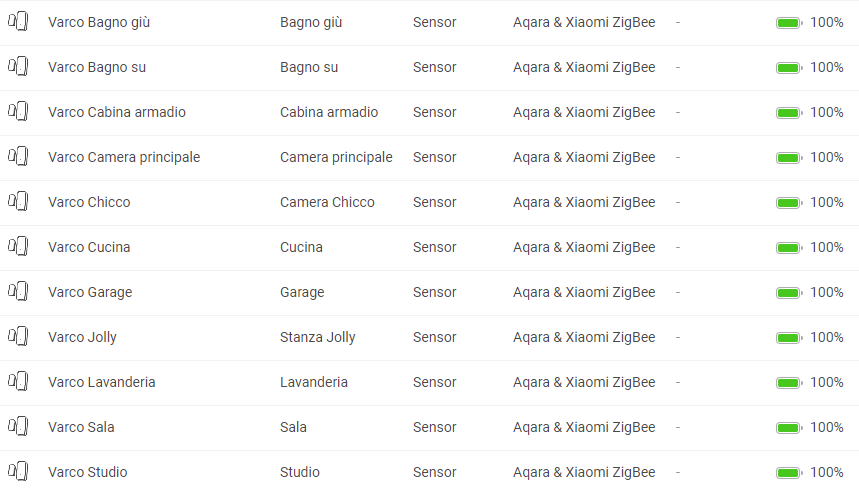Click the Lavanderia area cell
This screenshot has height=491, width=859.
click(x=314, y=382)
